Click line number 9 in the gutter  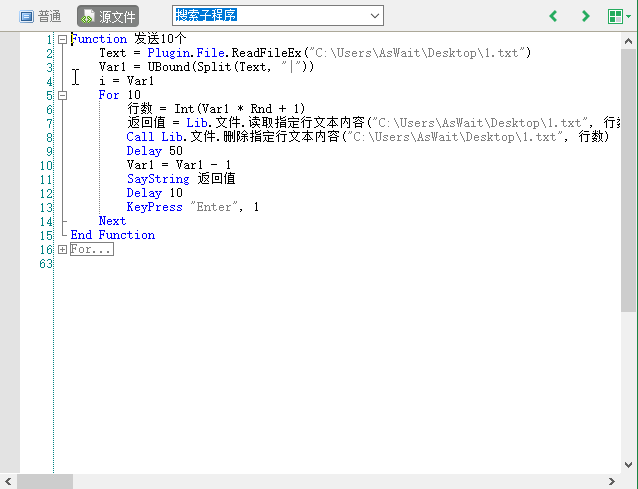48,151
